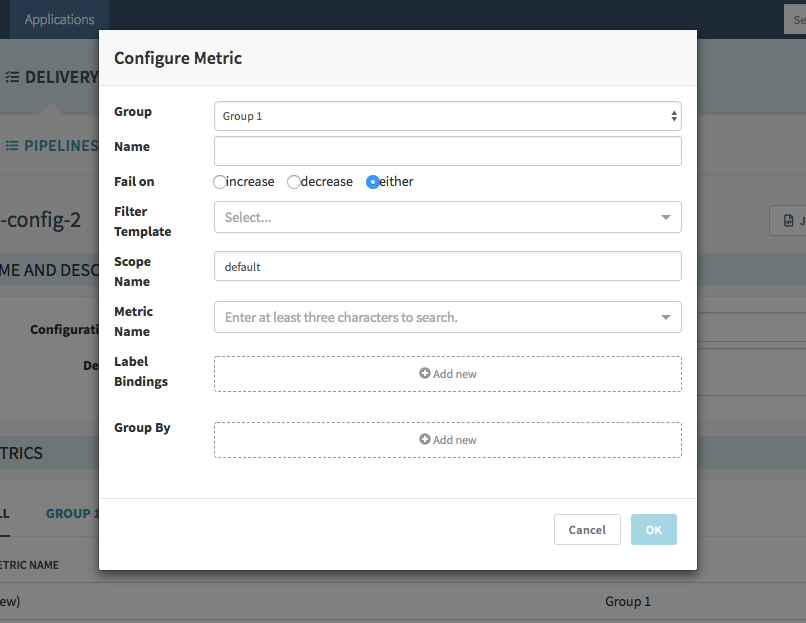Click the plus icon in Group By
806x623 pixels.
coord(425,439)
